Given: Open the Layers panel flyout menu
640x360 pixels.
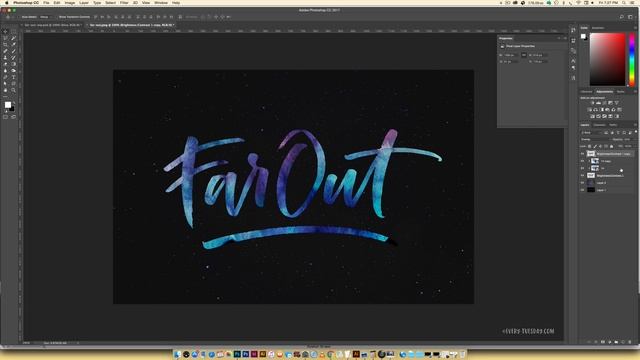Looking at the screenshot, I should point(635,125).
